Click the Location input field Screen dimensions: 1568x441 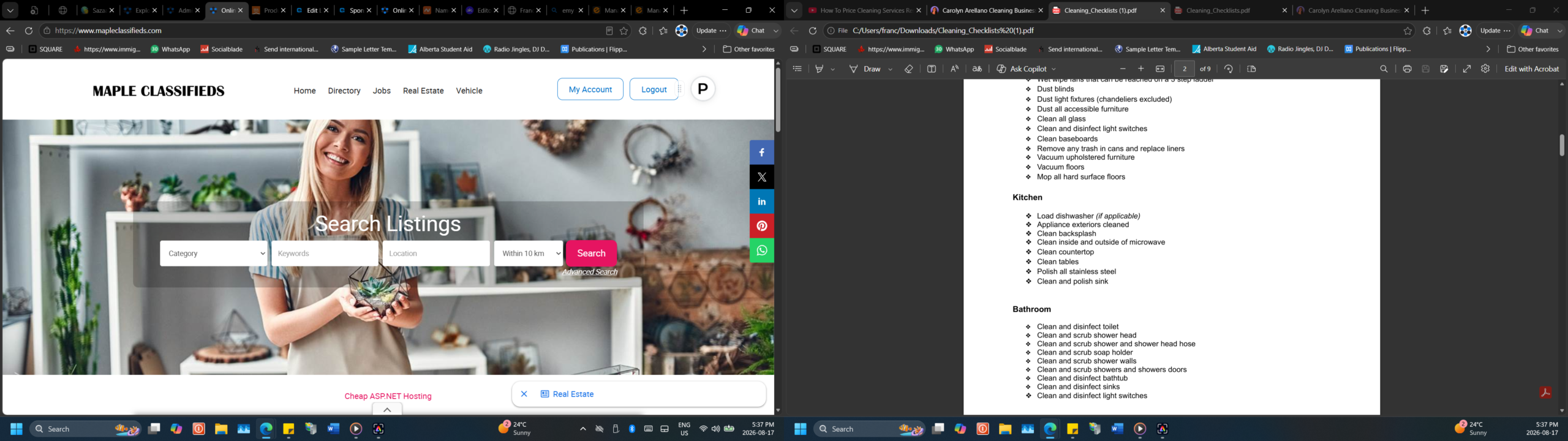(436, 254)
